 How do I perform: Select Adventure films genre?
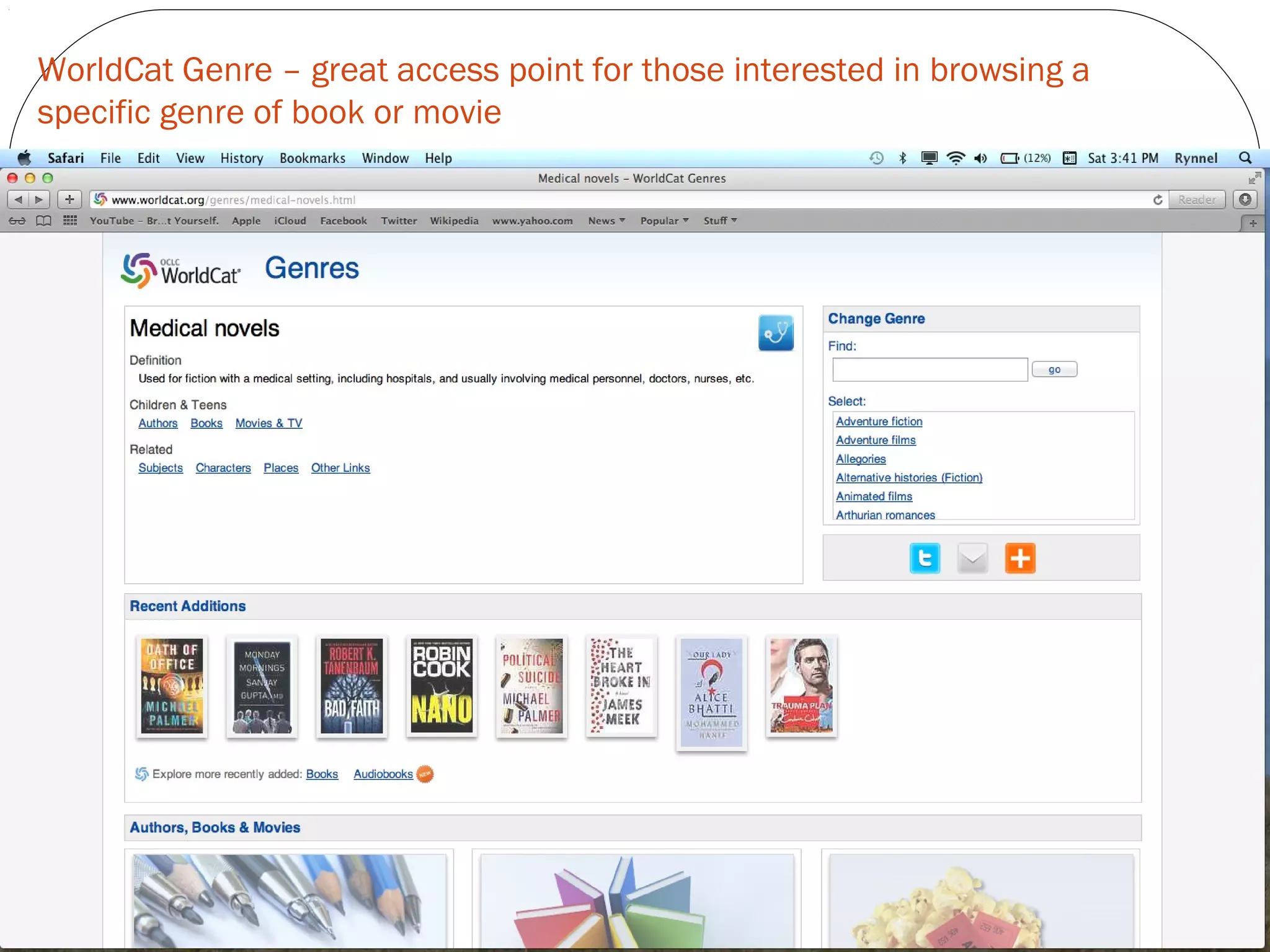coord(876,440)
